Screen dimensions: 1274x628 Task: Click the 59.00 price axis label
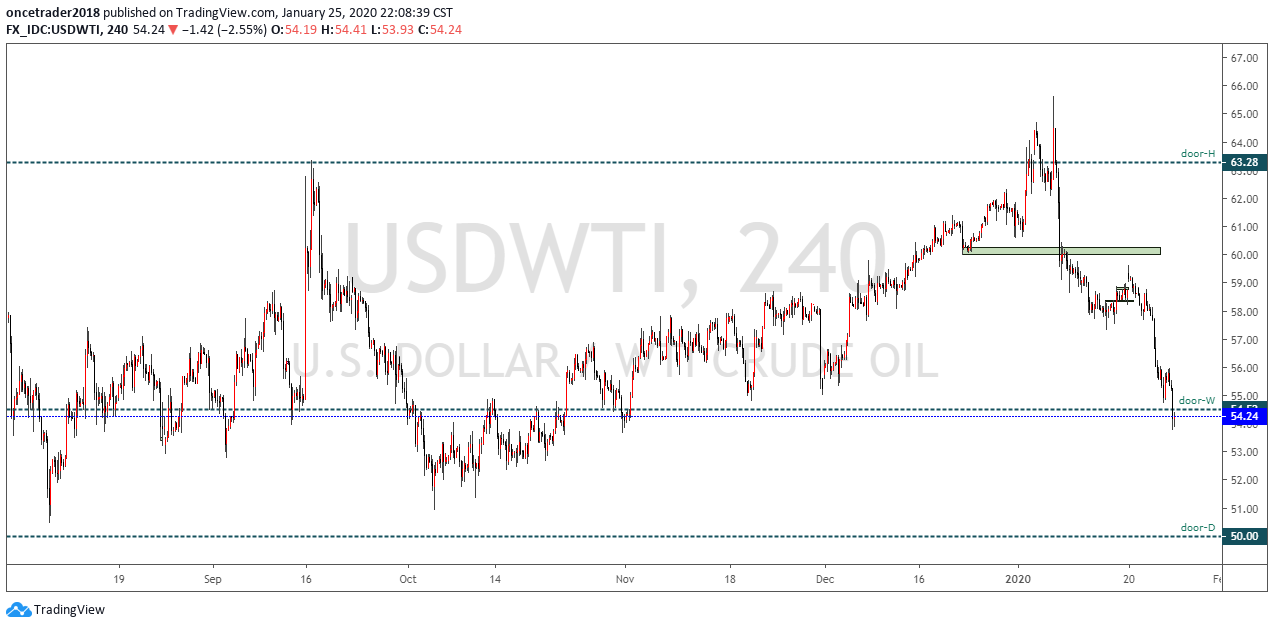1244,283
